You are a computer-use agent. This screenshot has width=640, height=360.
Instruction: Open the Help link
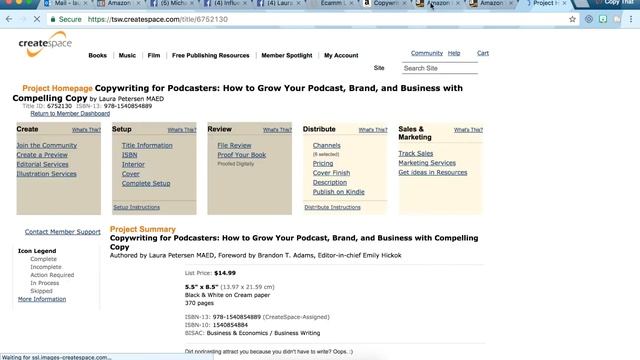454,53
